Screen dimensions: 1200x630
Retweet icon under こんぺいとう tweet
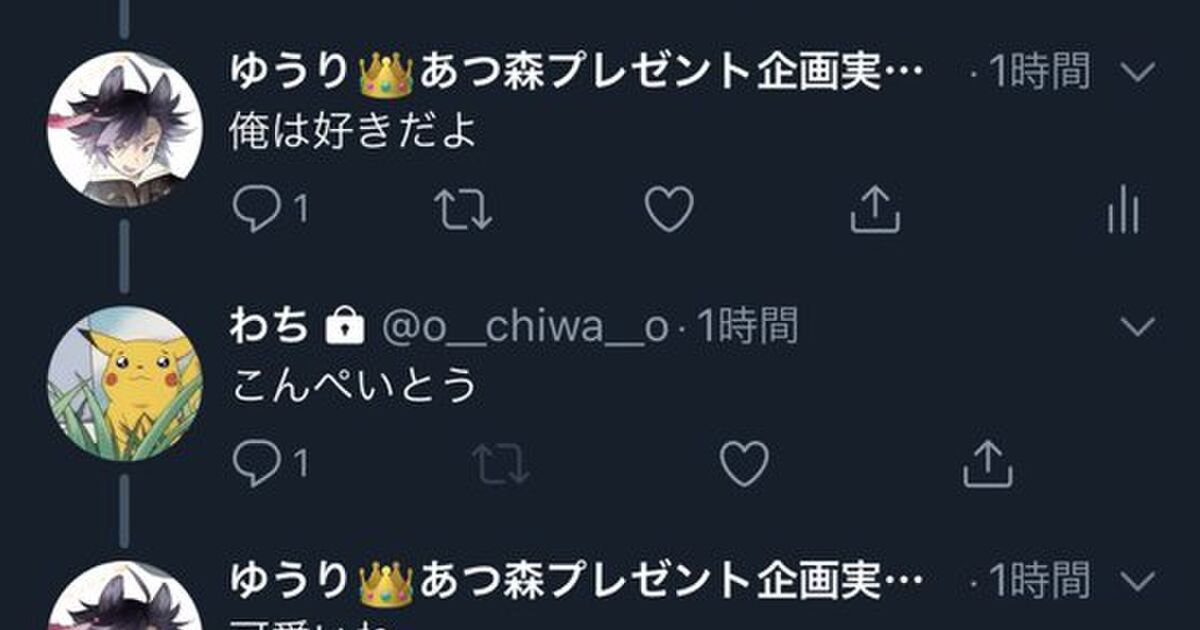(x=499, y=463)
